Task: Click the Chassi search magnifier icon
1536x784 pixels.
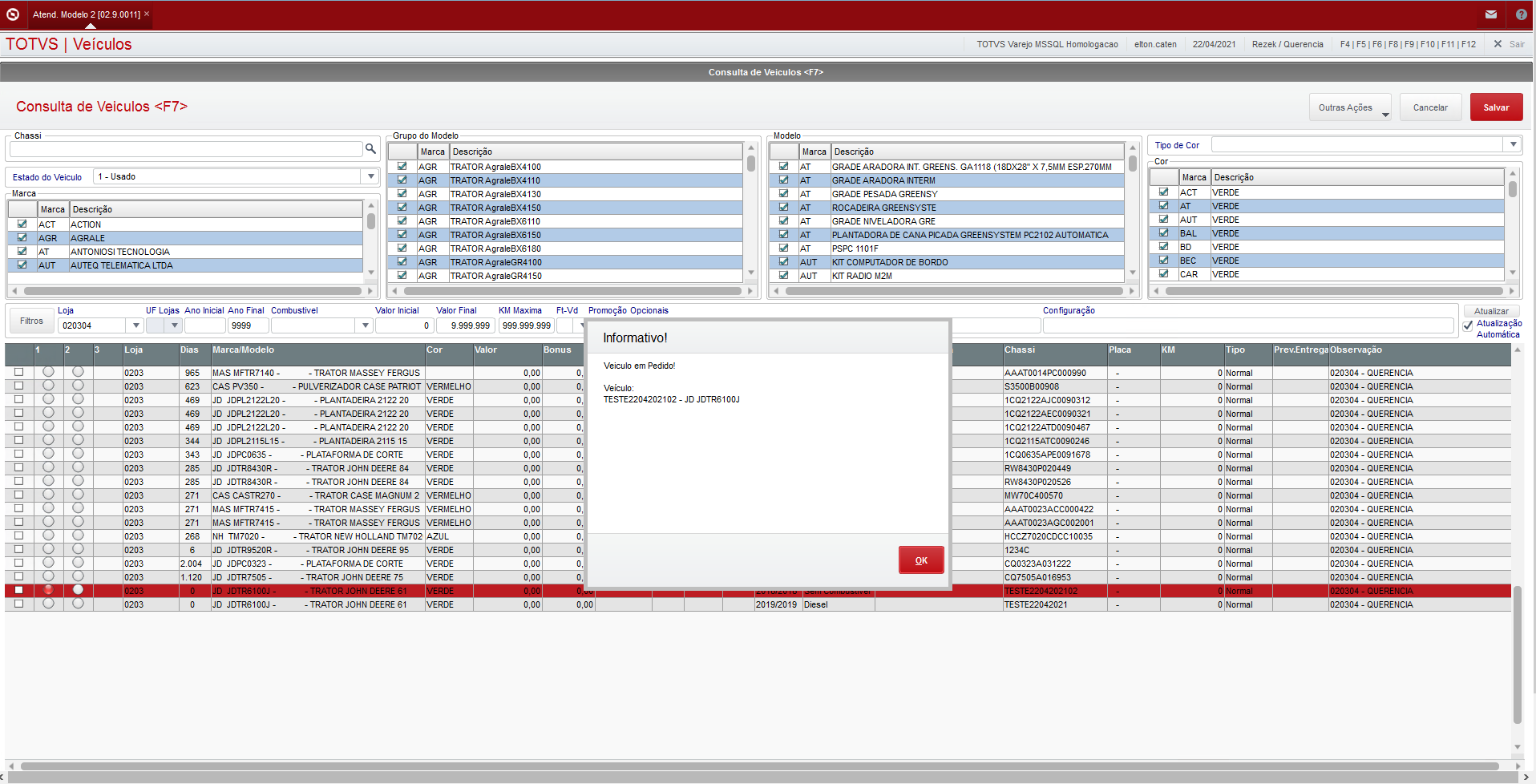Action: click(x=370, y=148)
